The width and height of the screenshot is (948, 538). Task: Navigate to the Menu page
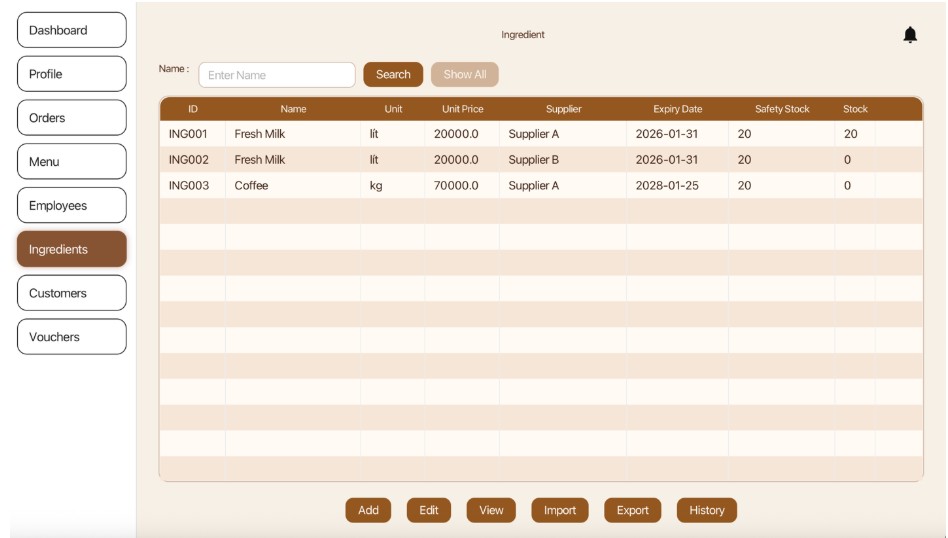[72, 162]
